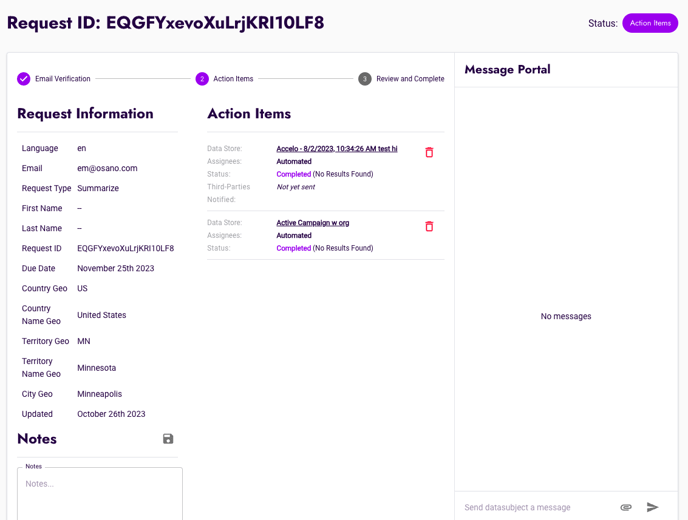
Task: Click into the Notes text area
Action: (x=100, y=495)
